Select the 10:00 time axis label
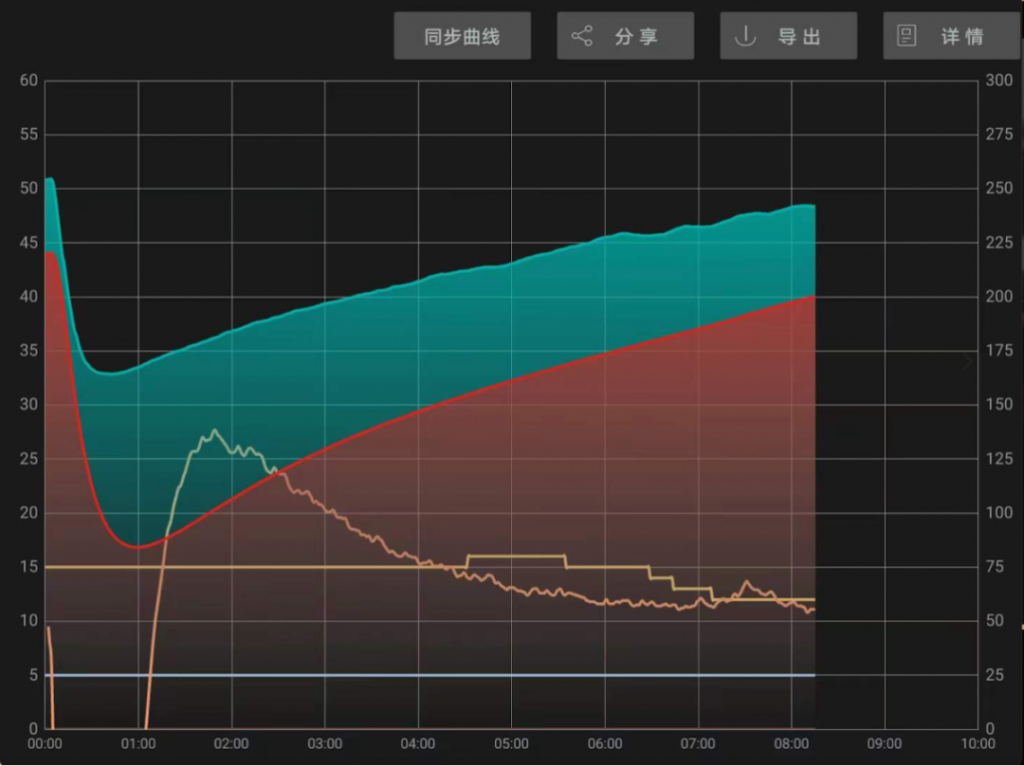This screenshot has height=766, width=1024. point(978,744)
